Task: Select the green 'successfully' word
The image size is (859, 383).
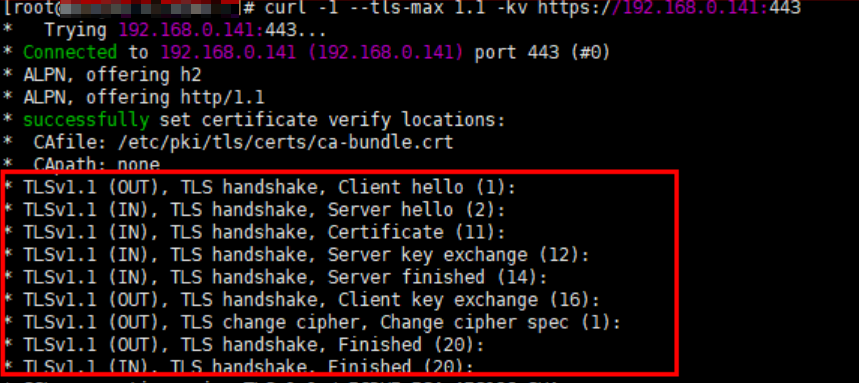Action: tap(85, 120)
